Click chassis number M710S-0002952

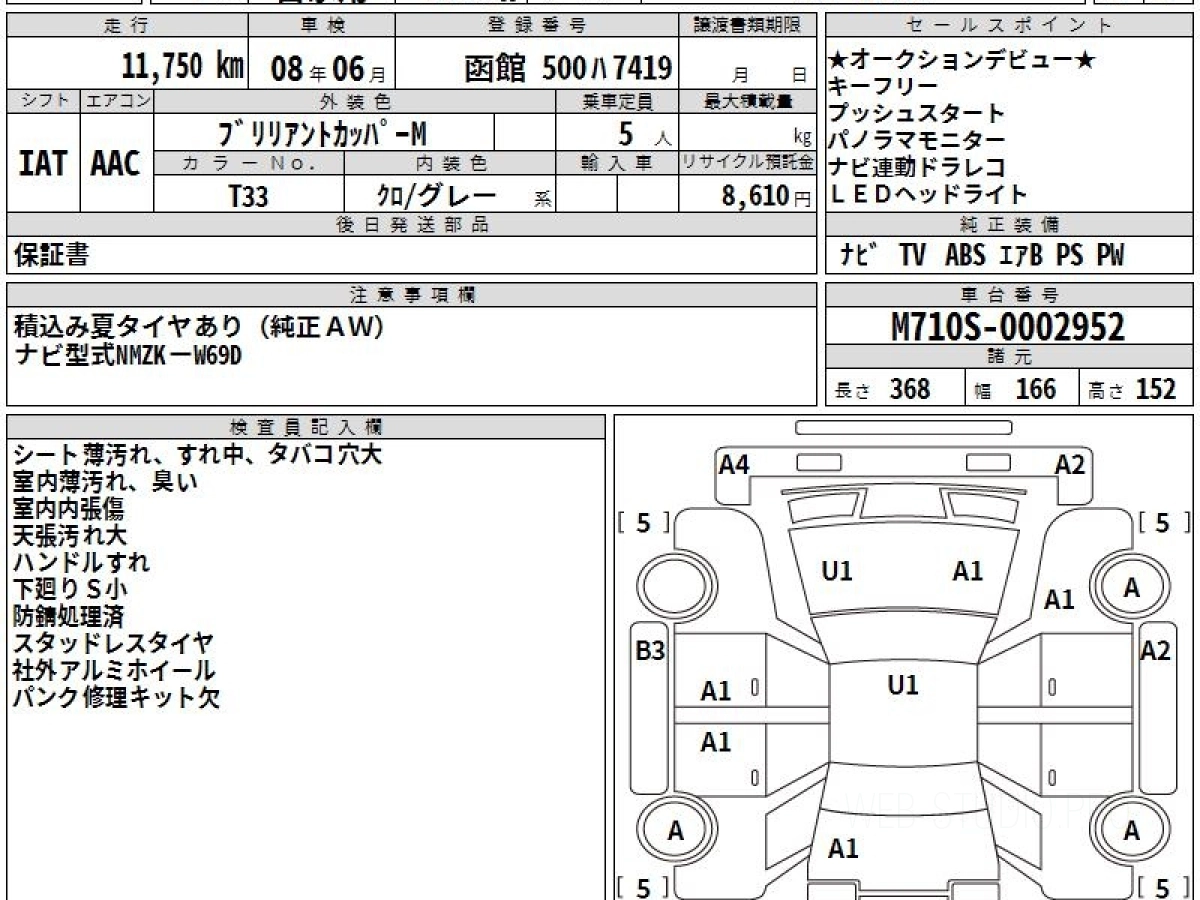pos(1008,326)
